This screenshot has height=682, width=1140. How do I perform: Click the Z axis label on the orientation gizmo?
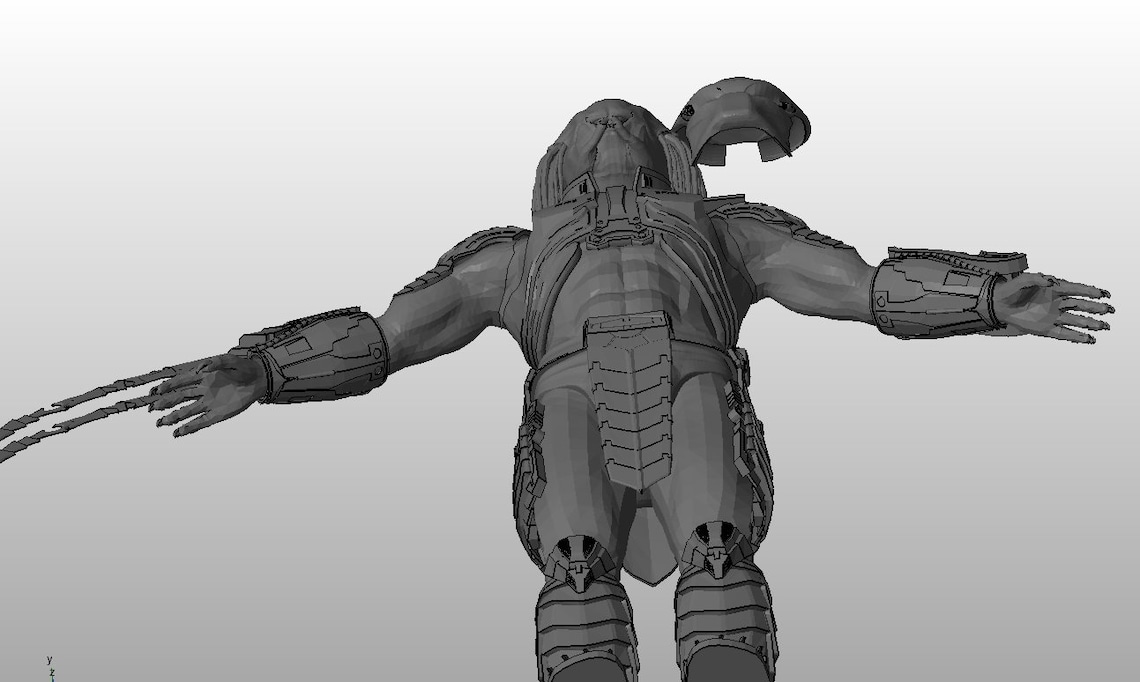[x=51, y=672]
